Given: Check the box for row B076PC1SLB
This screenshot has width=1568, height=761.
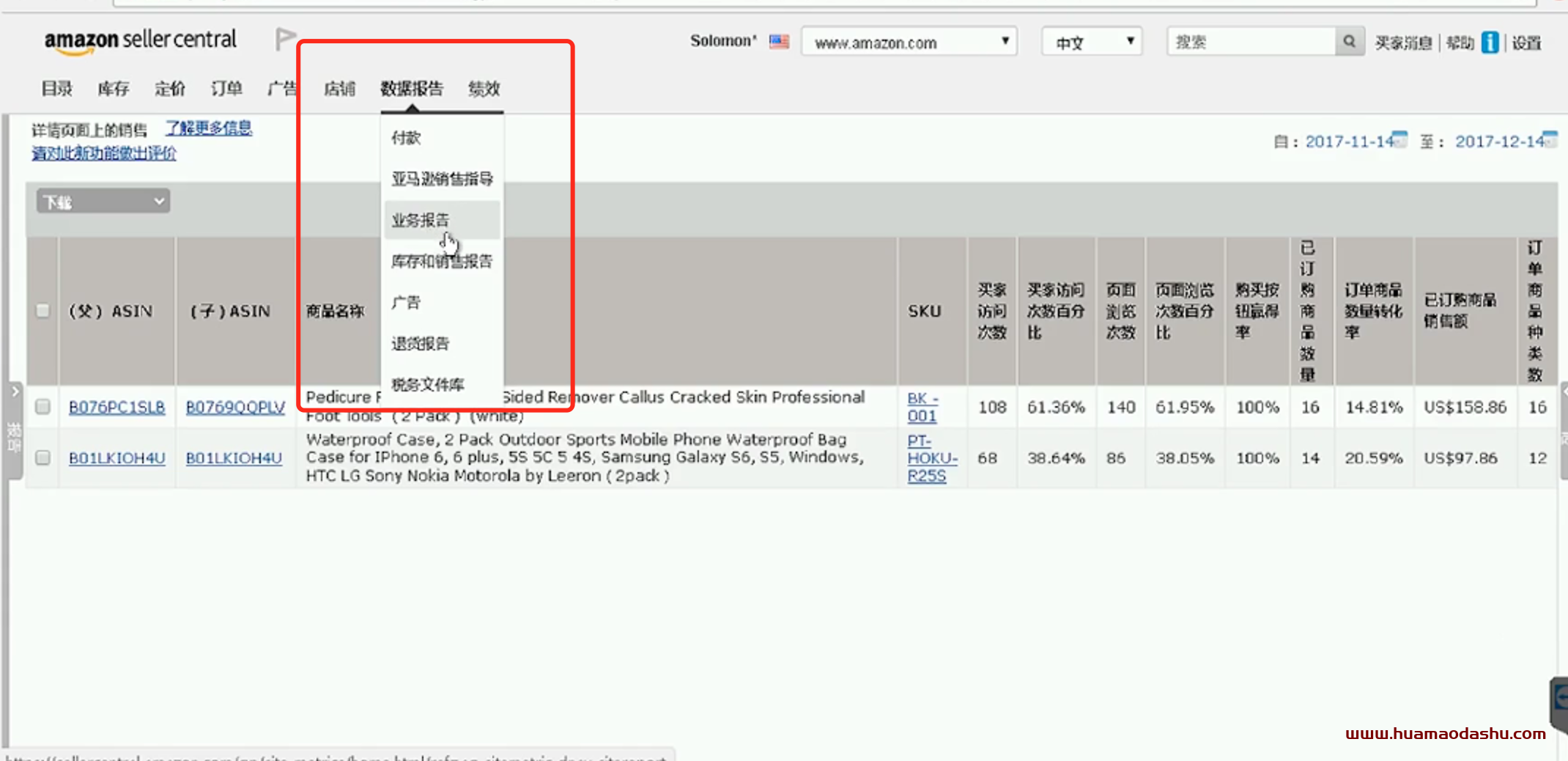Looking at the screenshot, I should click(42, 407).
